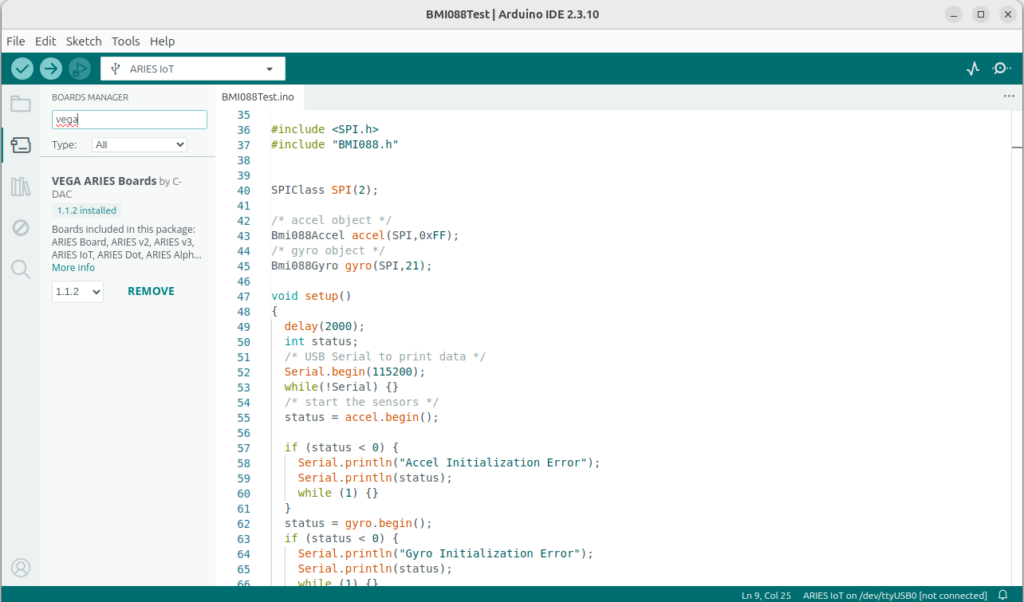The height and width of the screenshot is (602, 1024).
Task: Open the Serial Monitor icon
Action: pos(1001,69)
